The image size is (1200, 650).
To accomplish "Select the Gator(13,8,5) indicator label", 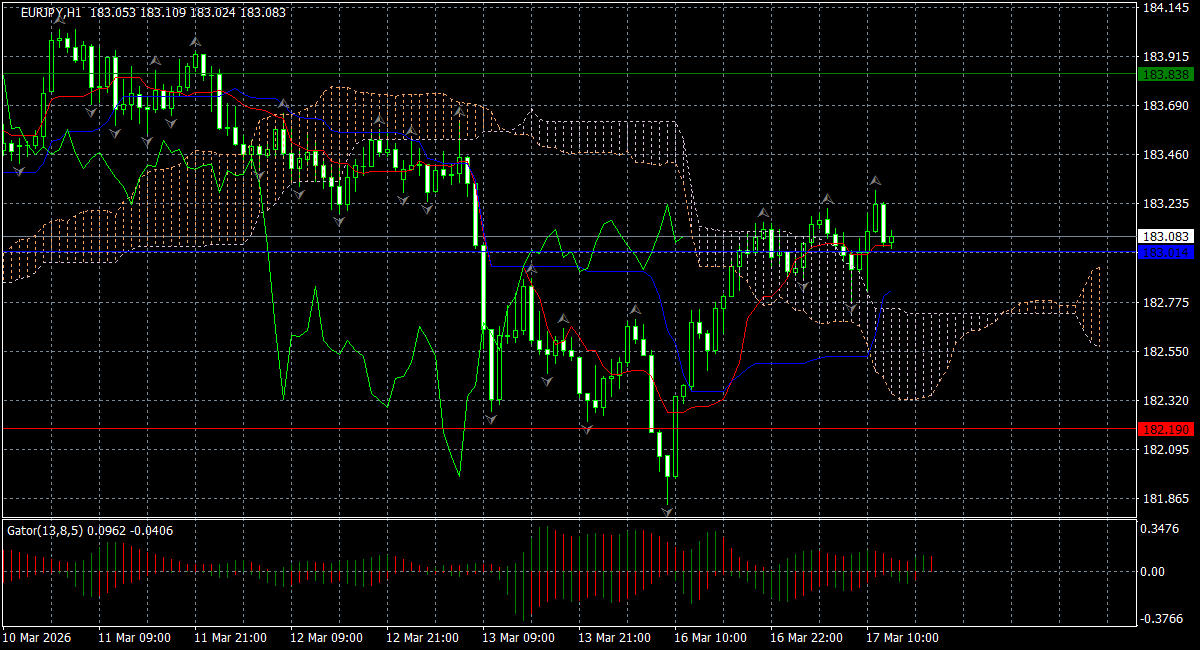I will pos(44,530).
